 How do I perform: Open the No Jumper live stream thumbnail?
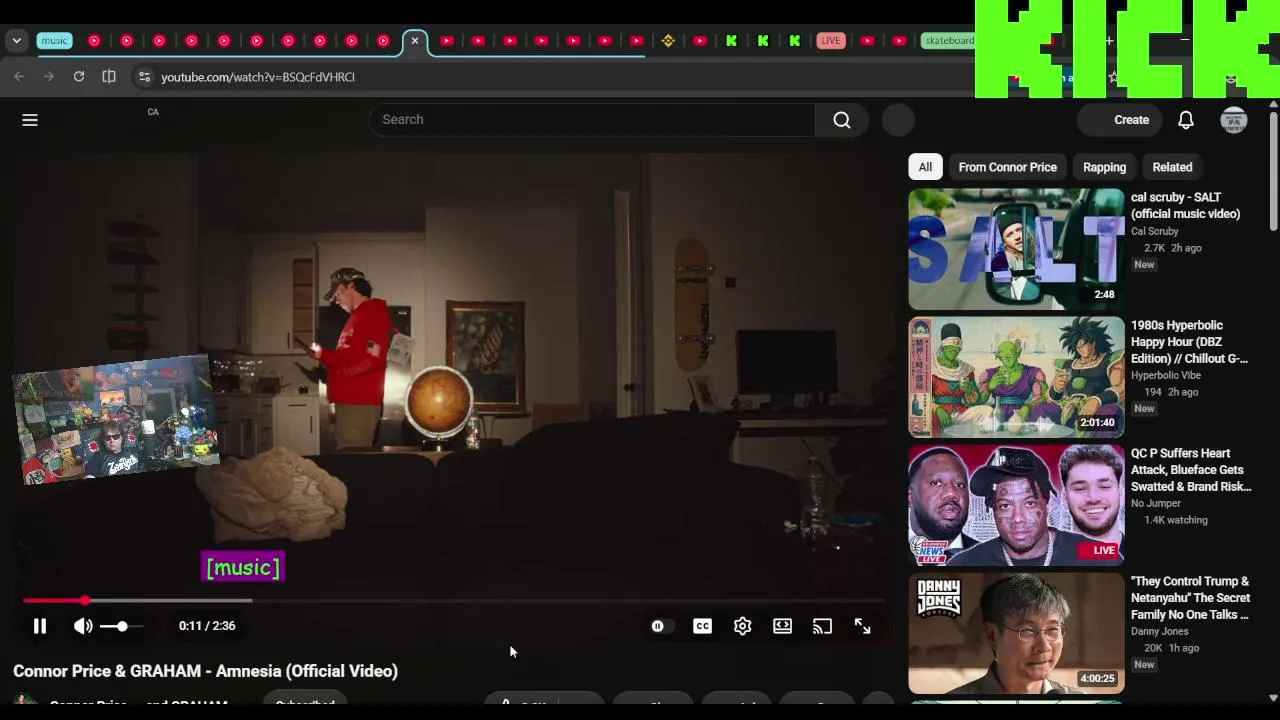[x=1016, y=505]
